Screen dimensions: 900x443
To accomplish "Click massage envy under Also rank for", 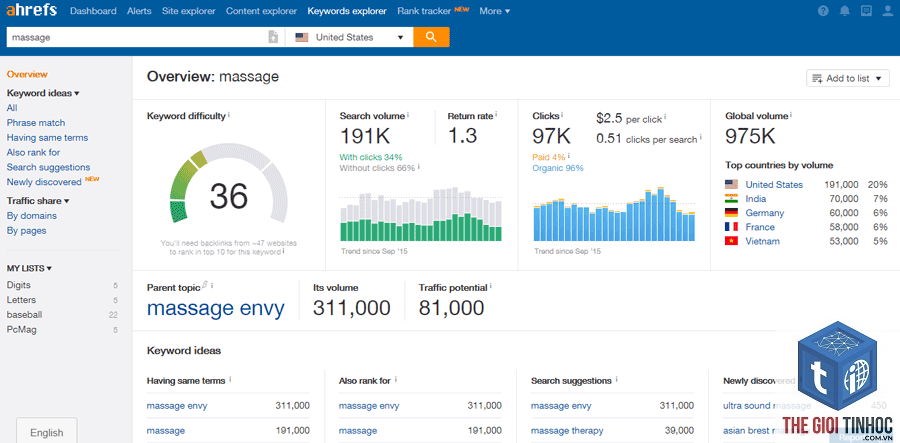I will tap(369, 406).
